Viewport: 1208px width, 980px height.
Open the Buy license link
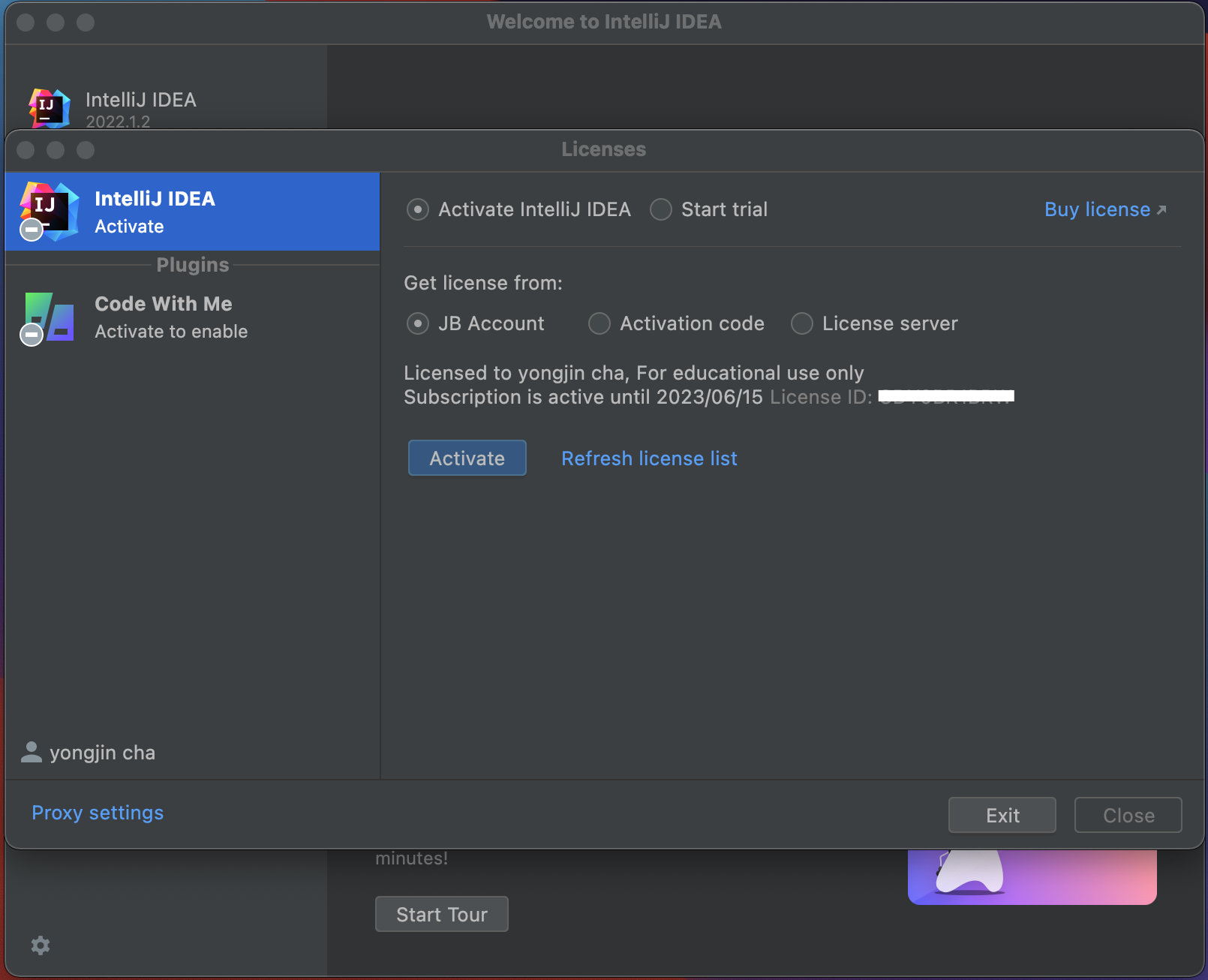click(1105, 209)
